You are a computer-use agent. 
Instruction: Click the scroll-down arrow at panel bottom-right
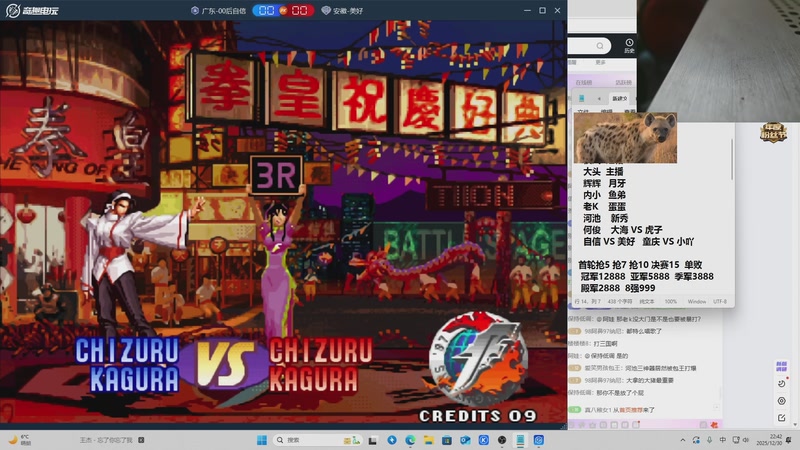pyautogui.click(x=795, y=424)
